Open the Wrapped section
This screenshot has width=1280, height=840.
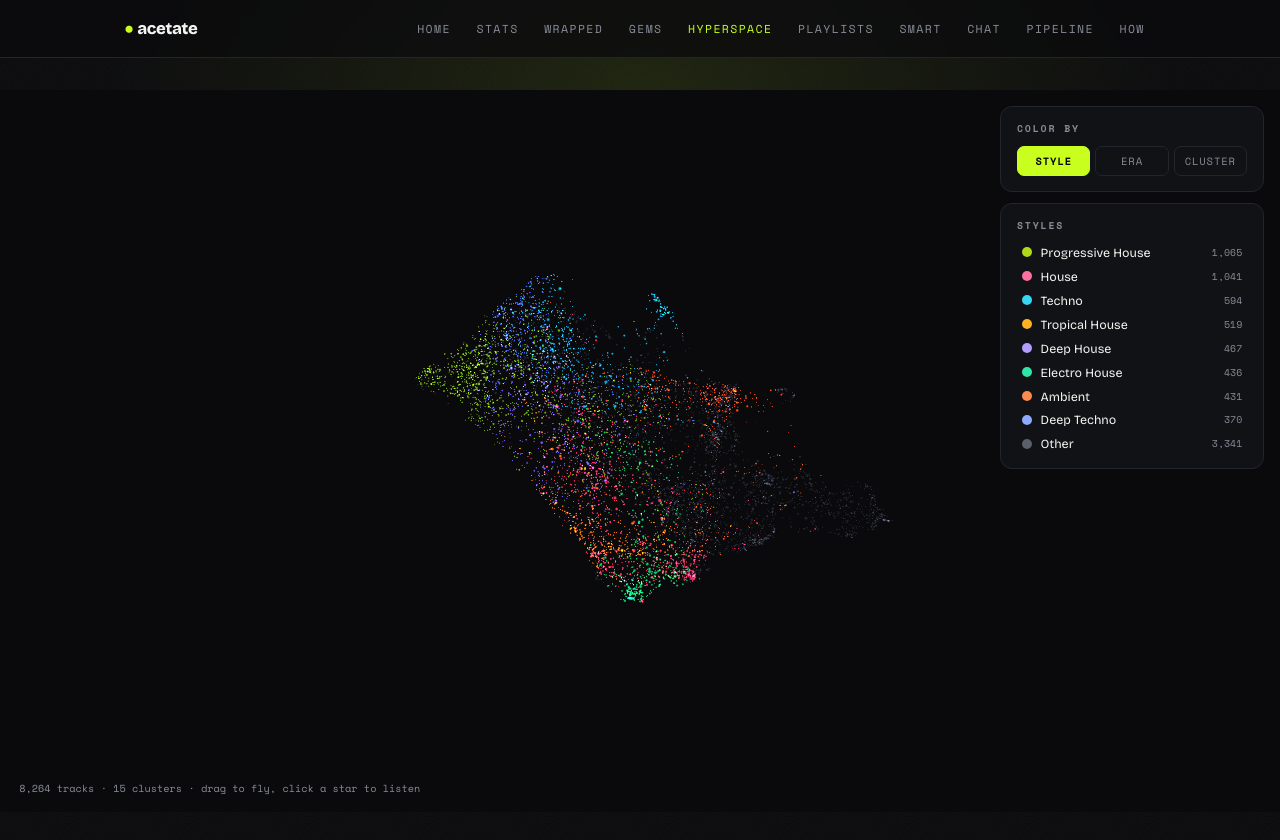click(573, 29)
